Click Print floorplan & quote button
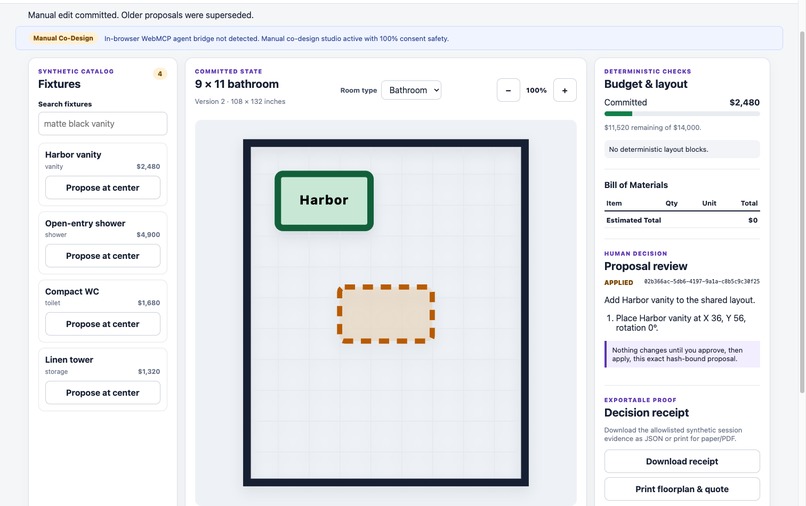 [682, 489]
